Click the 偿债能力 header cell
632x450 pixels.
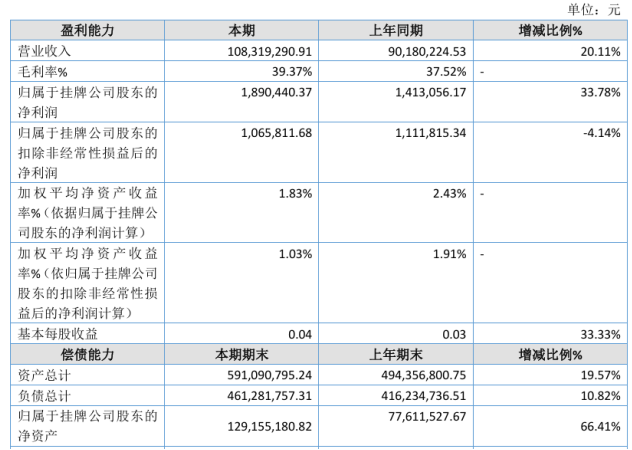tap(87, 355)
